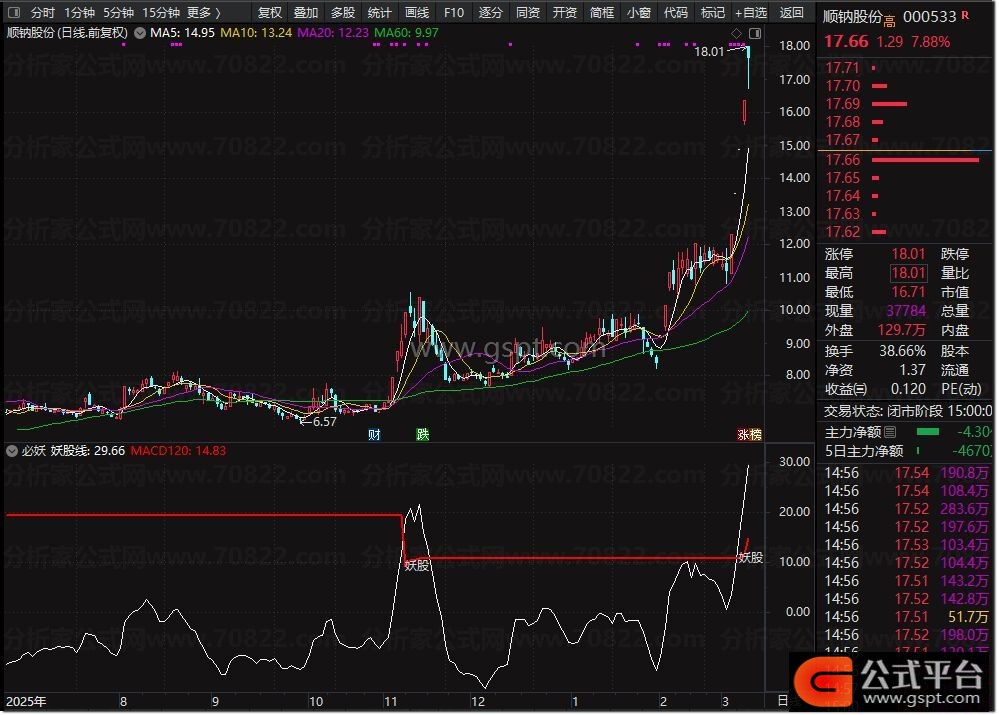Viewport: 999px width, 715px height.
Task: Add stock with +自选 button
Action: tap(750, 13)
